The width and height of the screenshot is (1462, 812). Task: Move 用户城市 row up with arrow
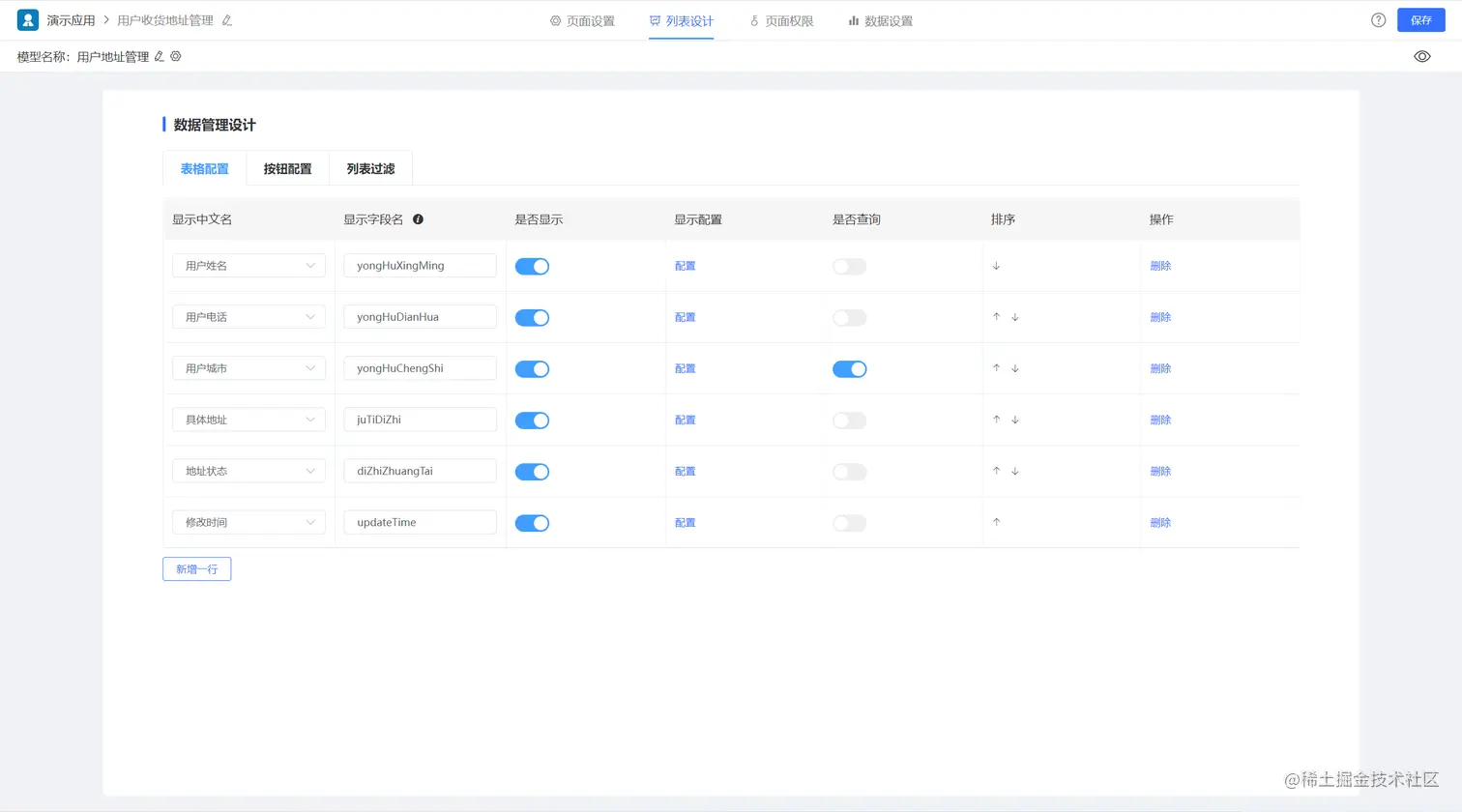pyautogui.click(x=996, y=368)
